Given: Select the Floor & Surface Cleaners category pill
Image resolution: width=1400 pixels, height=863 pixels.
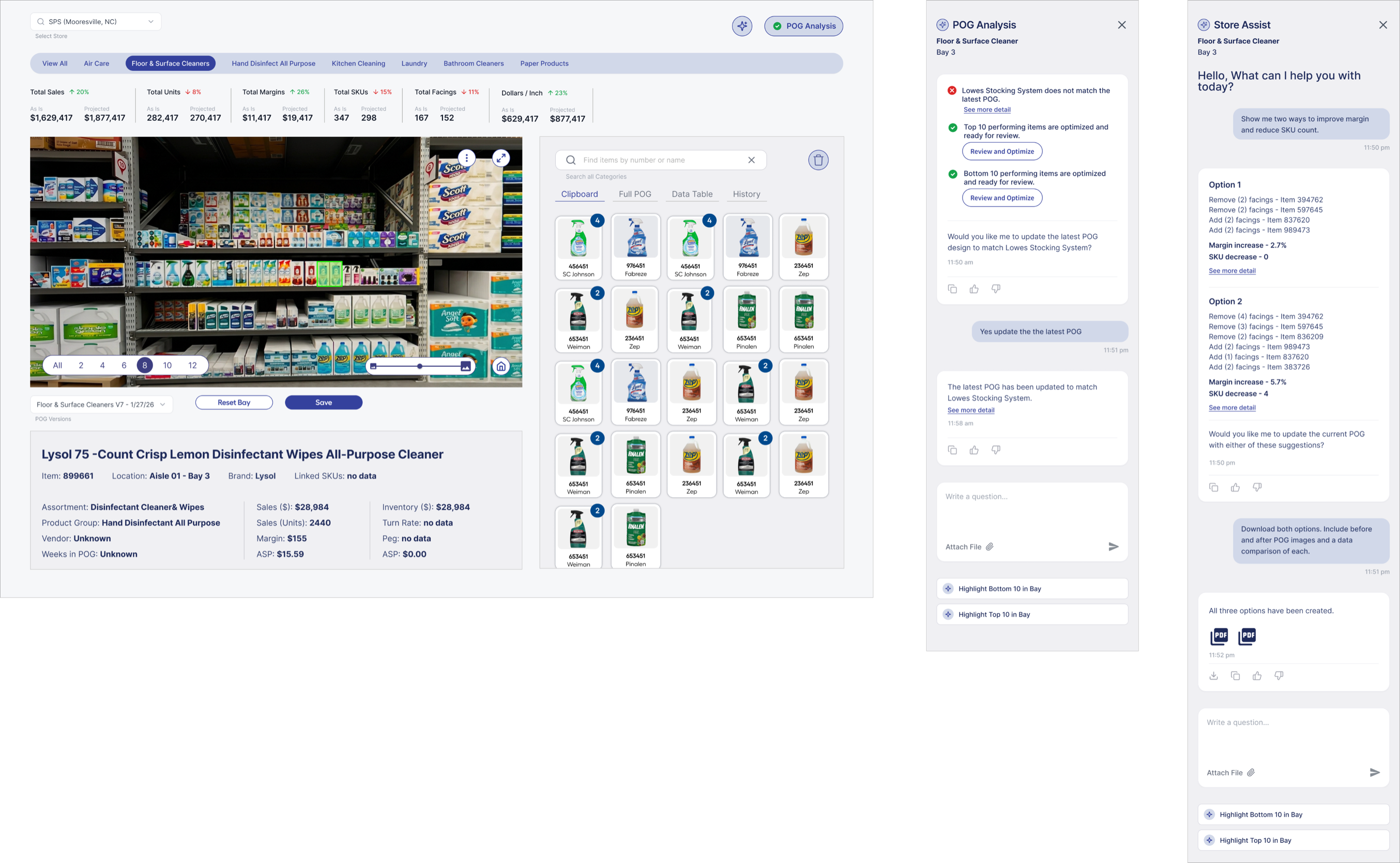Looking at the screenshot, I should [x=170, y=64].
